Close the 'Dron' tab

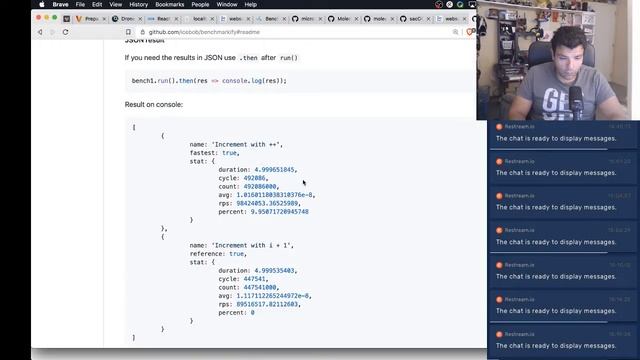tap(140, 19)
